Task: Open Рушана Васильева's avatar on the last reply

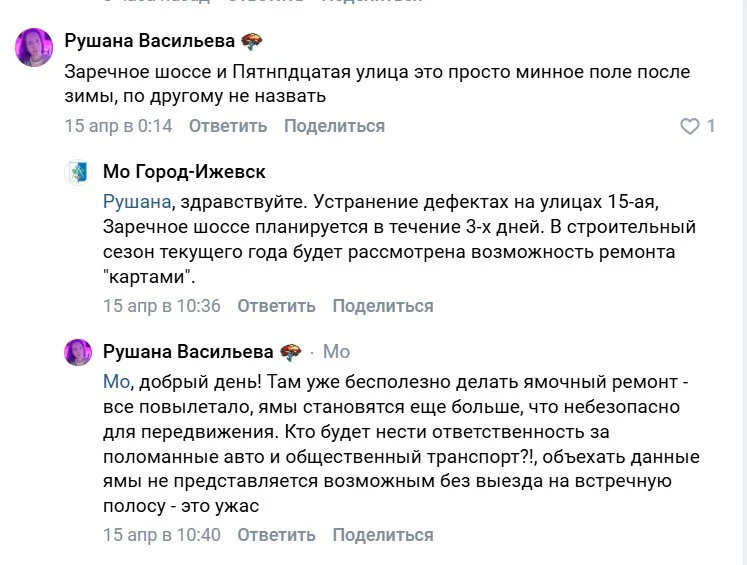Action: click(x=78, y=351)
